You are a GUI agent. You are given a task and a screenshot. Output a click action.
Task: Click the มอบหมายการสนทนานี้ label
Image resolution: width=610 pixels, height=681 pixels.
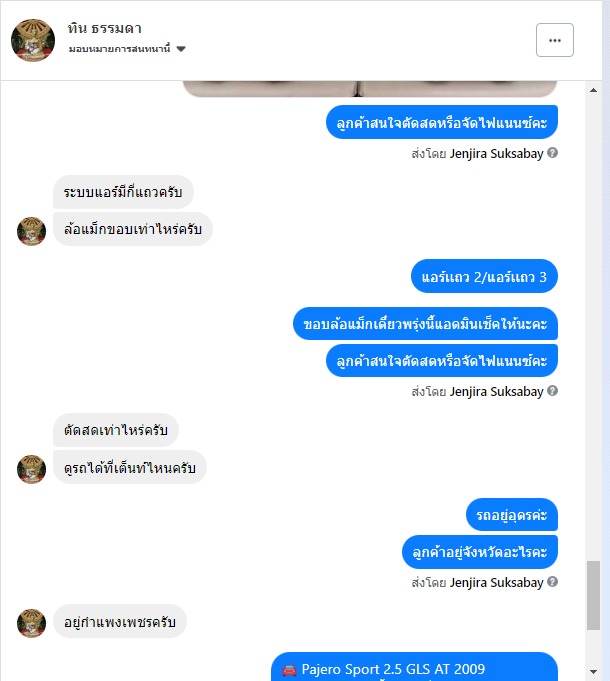click(x=119, y=49)
